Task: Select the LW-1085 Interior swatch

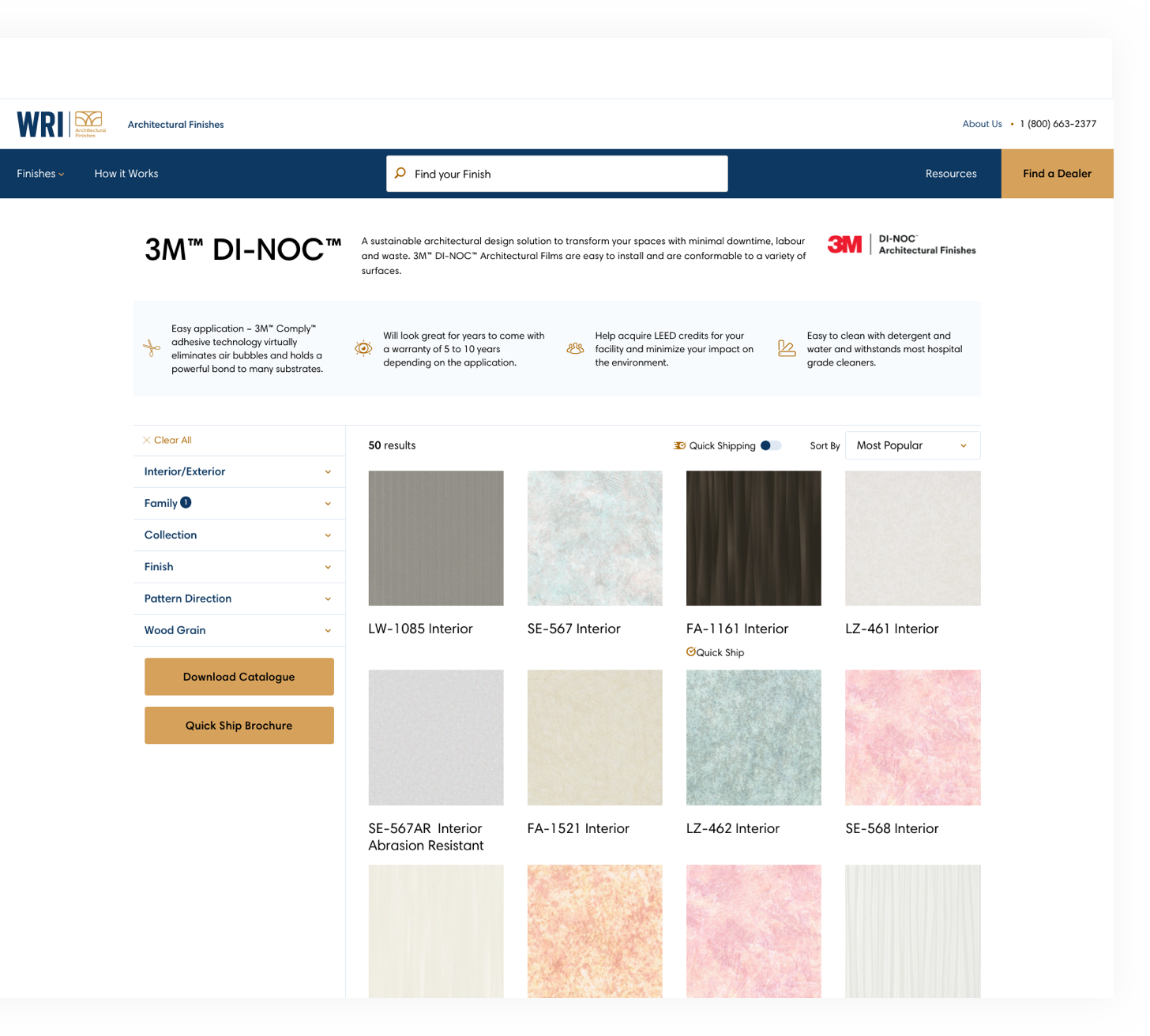Action: 436,539
